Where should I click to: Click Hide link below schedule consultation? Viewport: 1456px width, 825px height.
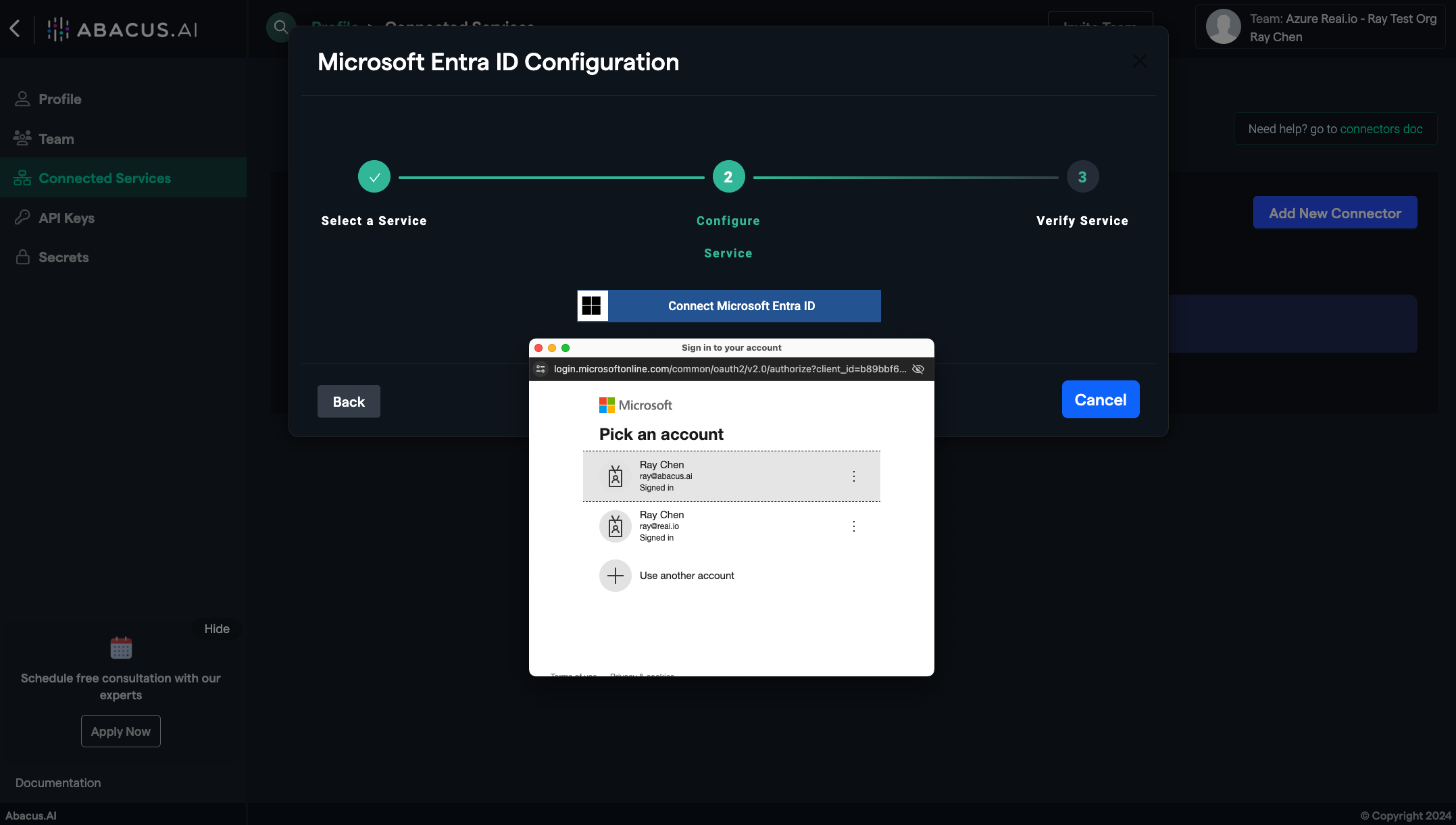point(216,629)
